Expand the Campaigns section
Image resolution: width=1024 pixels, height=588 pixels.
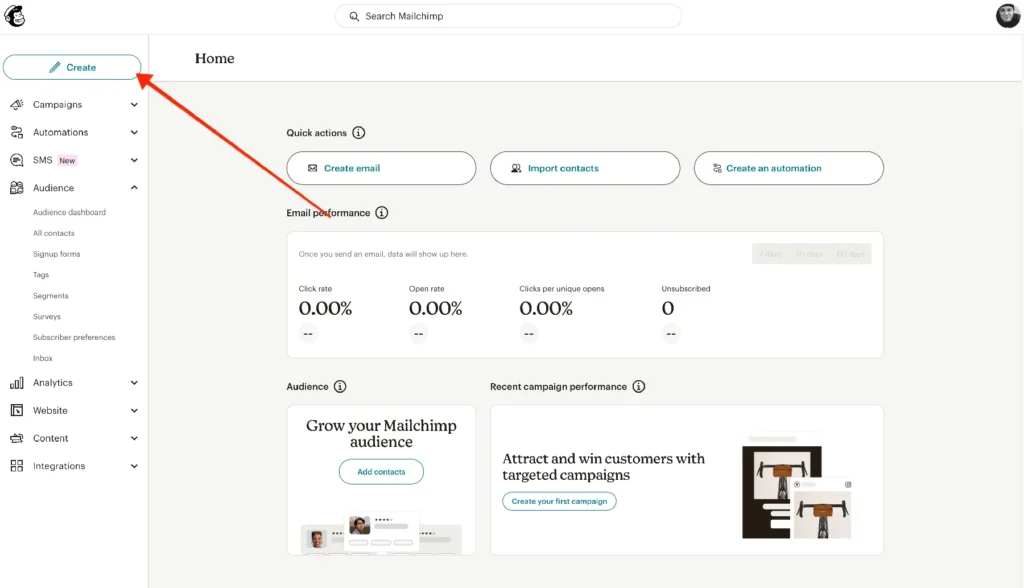134,104
